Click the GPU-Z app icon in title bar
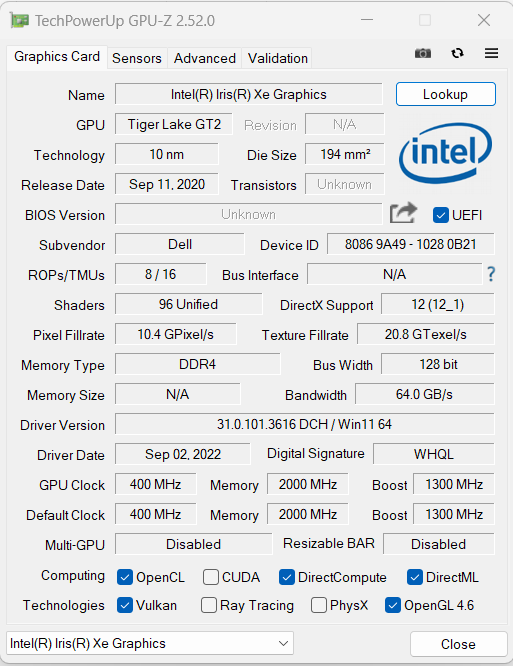Viewport: 513px width, 666px height. coord(20,20)
